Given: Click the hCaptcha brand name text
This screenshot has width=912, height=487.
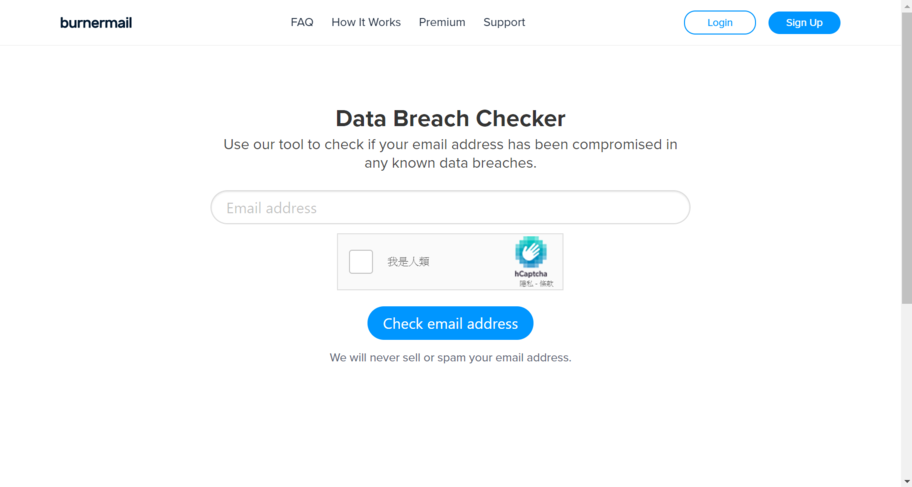Looking at the screenshot, I should point(530,274).
